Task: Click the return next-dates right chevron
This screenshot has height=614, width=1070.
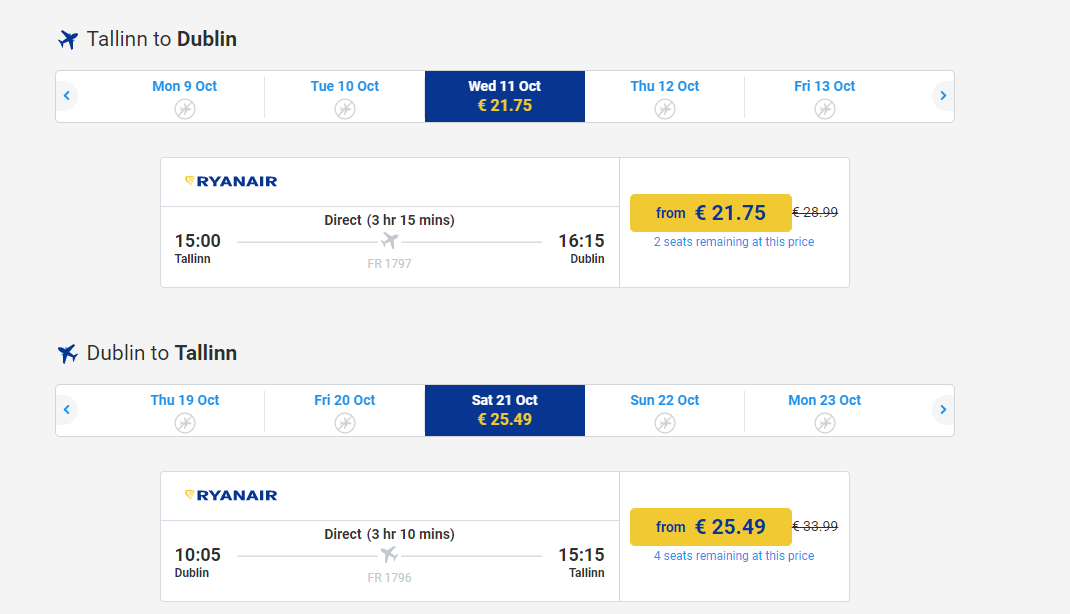Action: pos(943,410)
